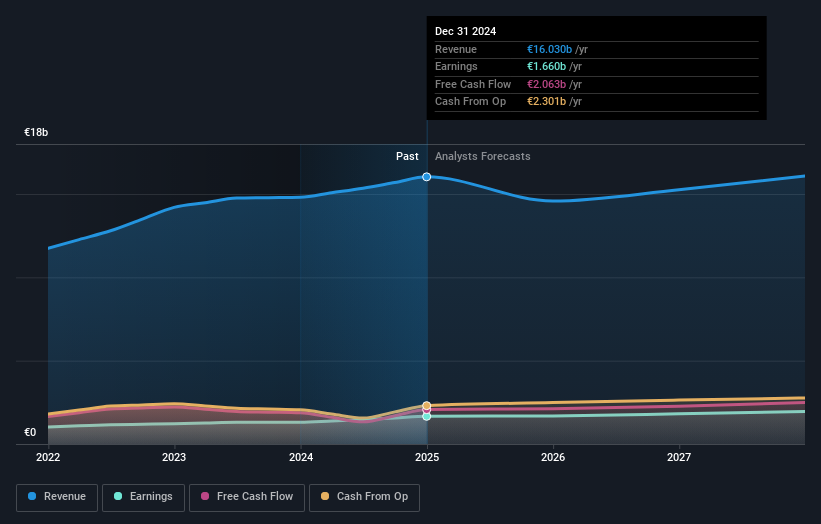Click the tooltip Revenue row label
The image size is (821, 524).
[x=456, y=49]
